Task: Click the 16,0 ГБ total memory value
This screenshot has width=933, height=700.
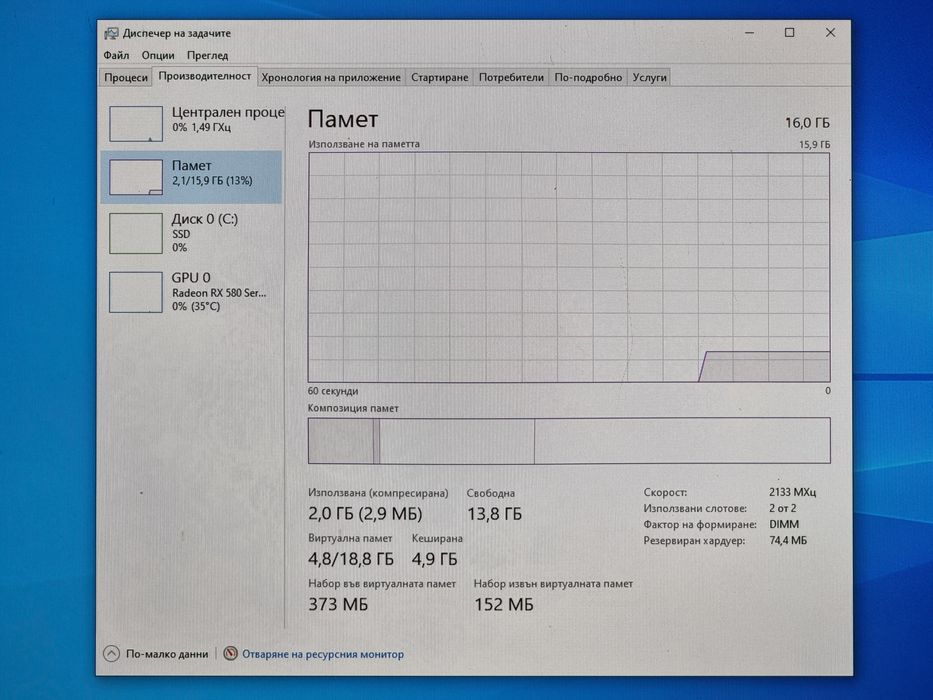Action: pyautogui.click(x=807, y=123)
